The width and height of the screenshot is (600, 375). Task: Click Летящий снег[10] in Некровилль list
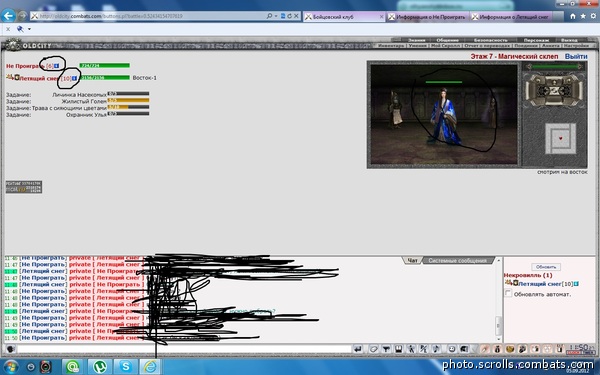pos(546,284)
